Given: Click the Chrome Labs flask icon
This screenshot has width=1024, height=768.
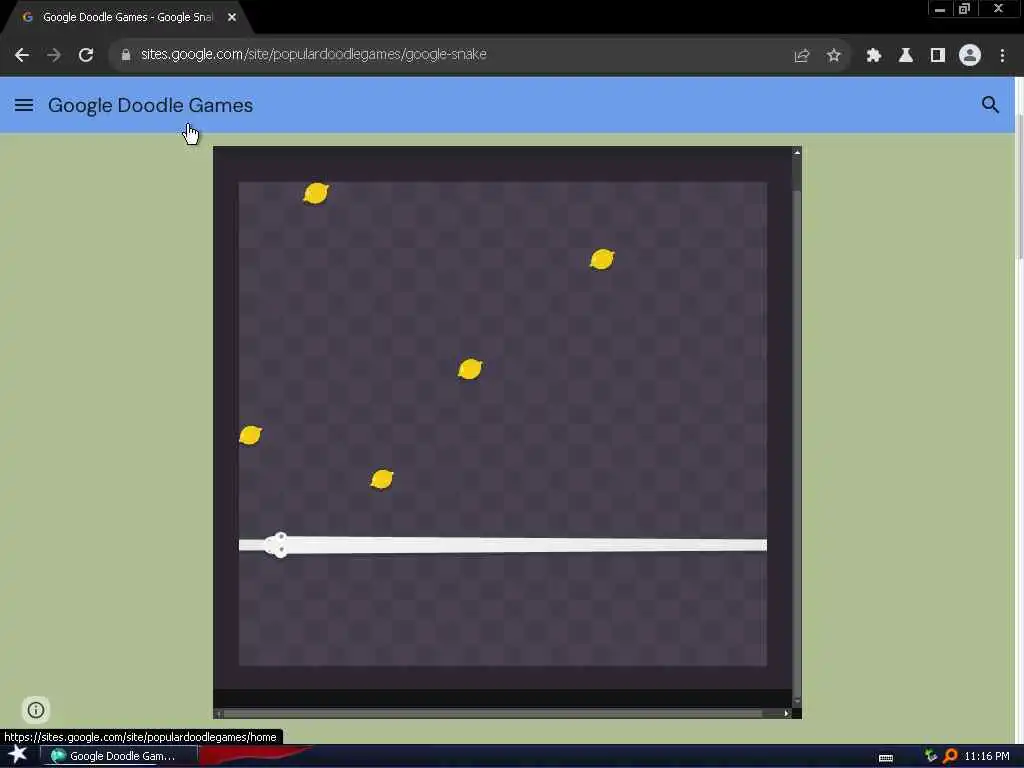Looking at the screenshot, I should pos(906,56).
